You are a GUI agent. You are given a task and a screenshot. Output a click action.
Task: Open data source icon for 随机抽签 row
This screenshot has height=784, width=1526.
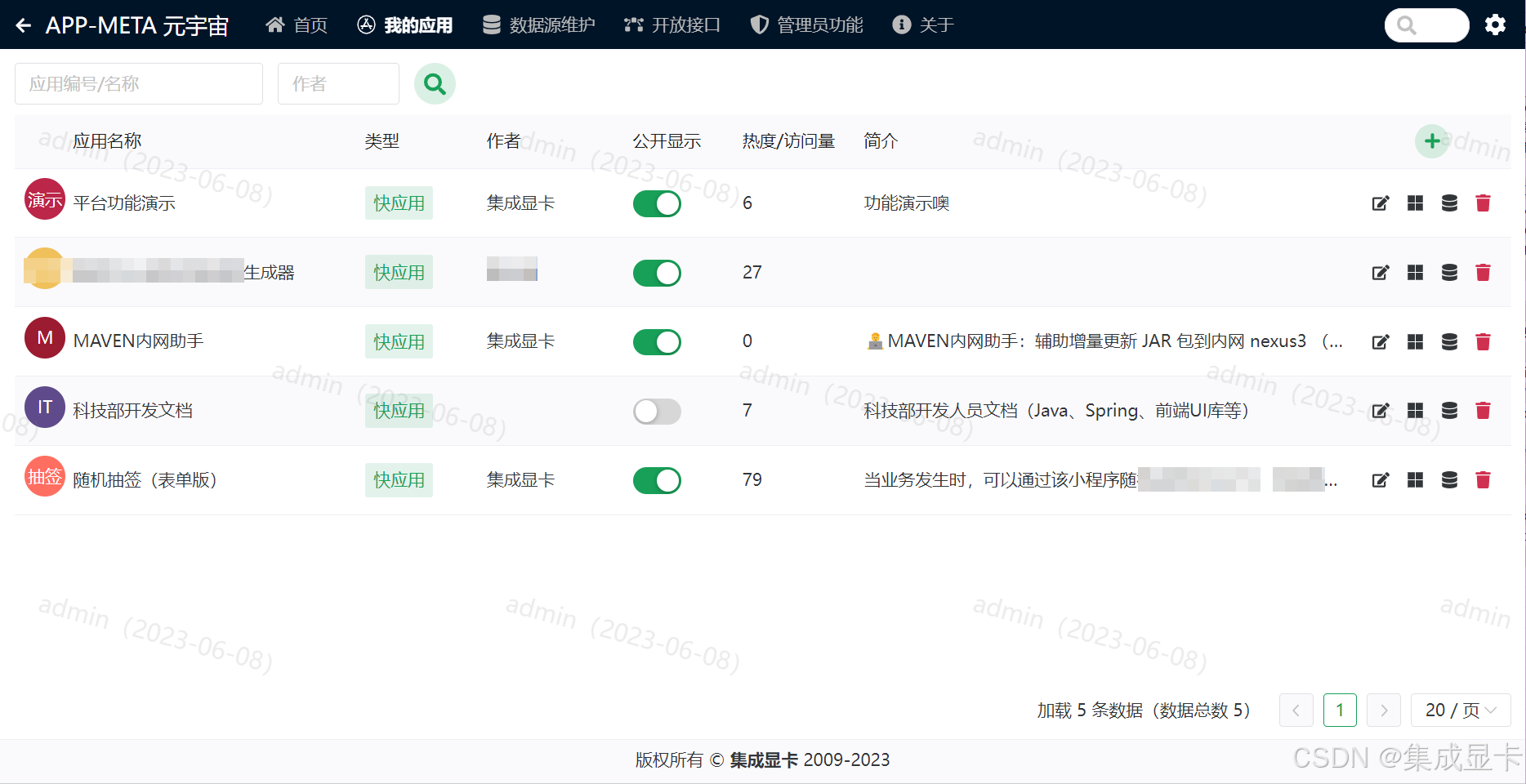point(1449,480)
